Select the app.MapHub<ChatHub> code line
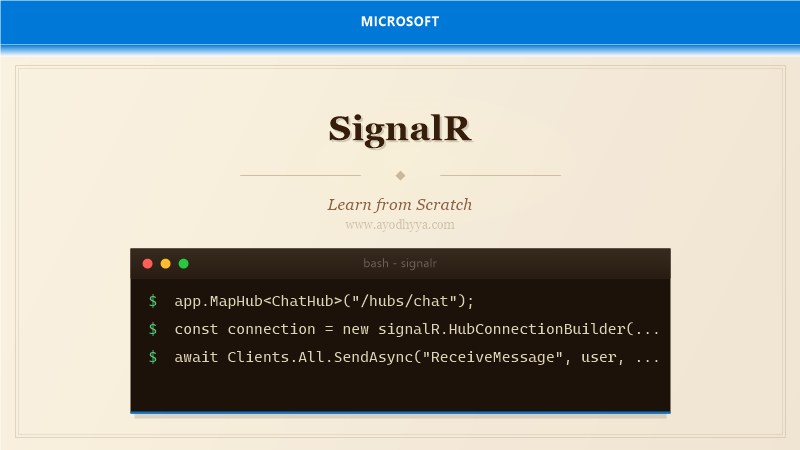This screenshot has width=800, height=450. [x=324, y=301]
